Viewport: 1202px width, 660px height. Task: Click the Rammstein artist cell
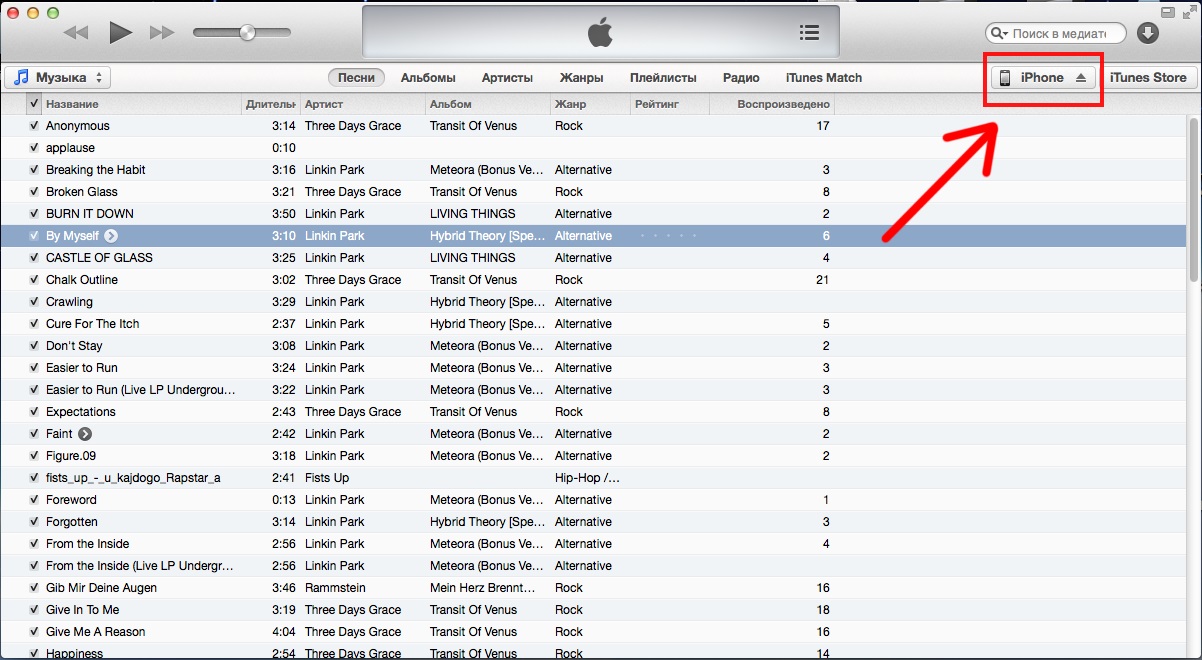point(336,588)
